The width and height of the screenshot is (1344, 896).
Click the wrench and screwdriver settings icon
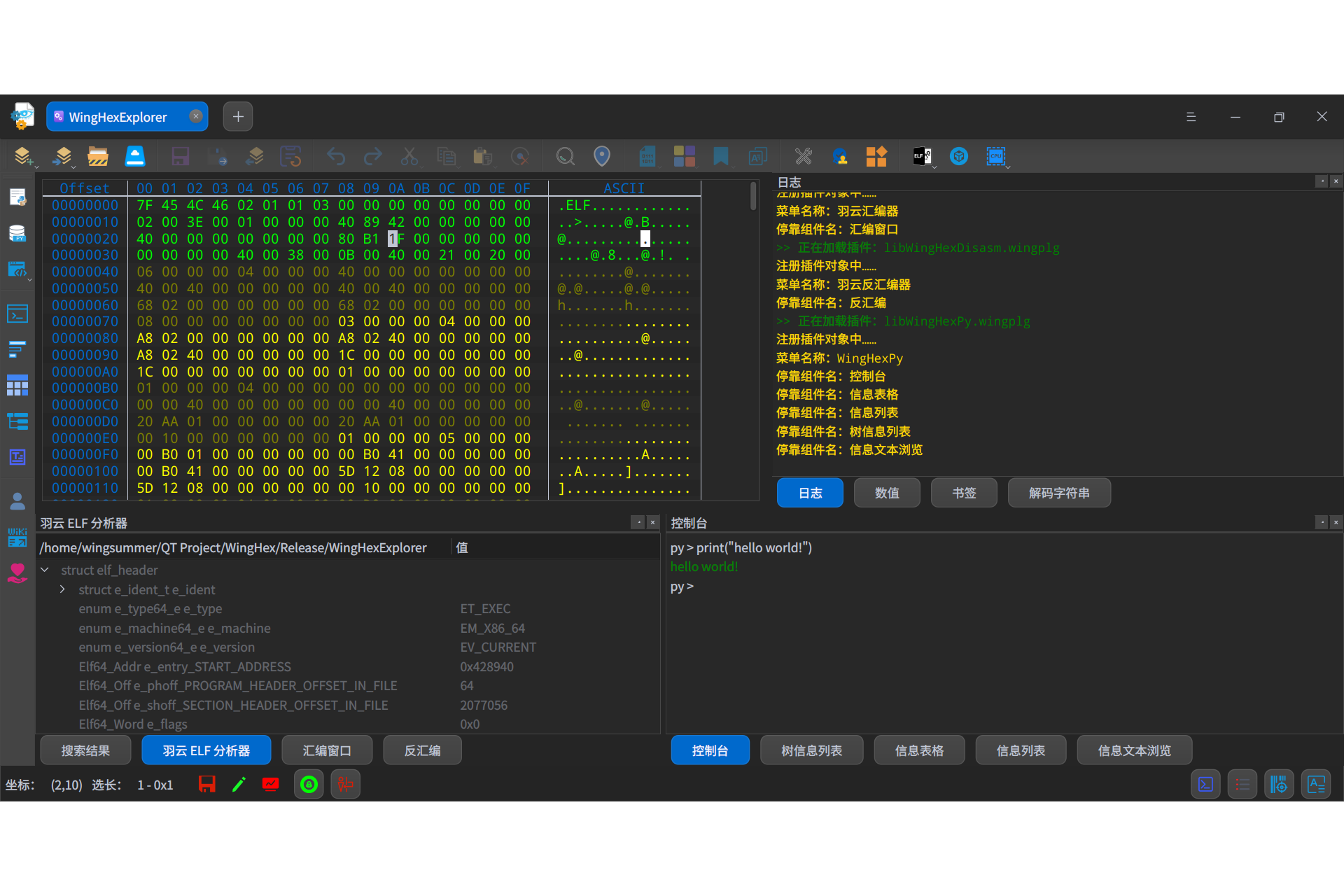click(x=803, y=156)
